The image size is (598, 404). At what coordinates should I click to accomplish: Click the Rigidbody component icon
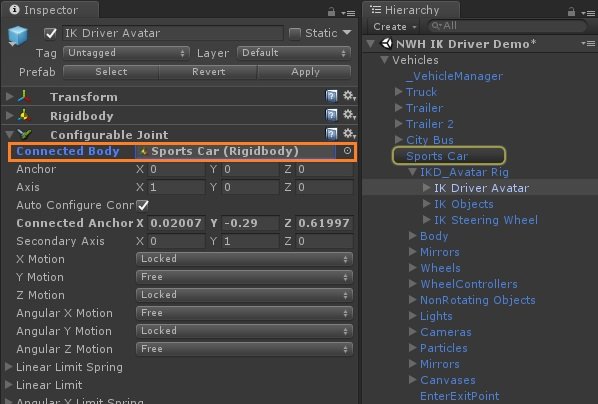coord(24,115)
